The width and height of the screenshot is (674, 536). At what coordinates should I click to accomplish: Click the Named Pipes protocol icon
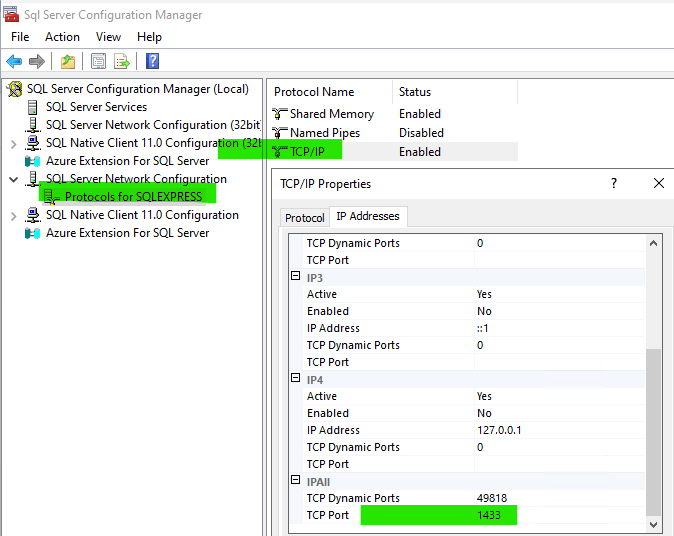click(x=279, y=133)
